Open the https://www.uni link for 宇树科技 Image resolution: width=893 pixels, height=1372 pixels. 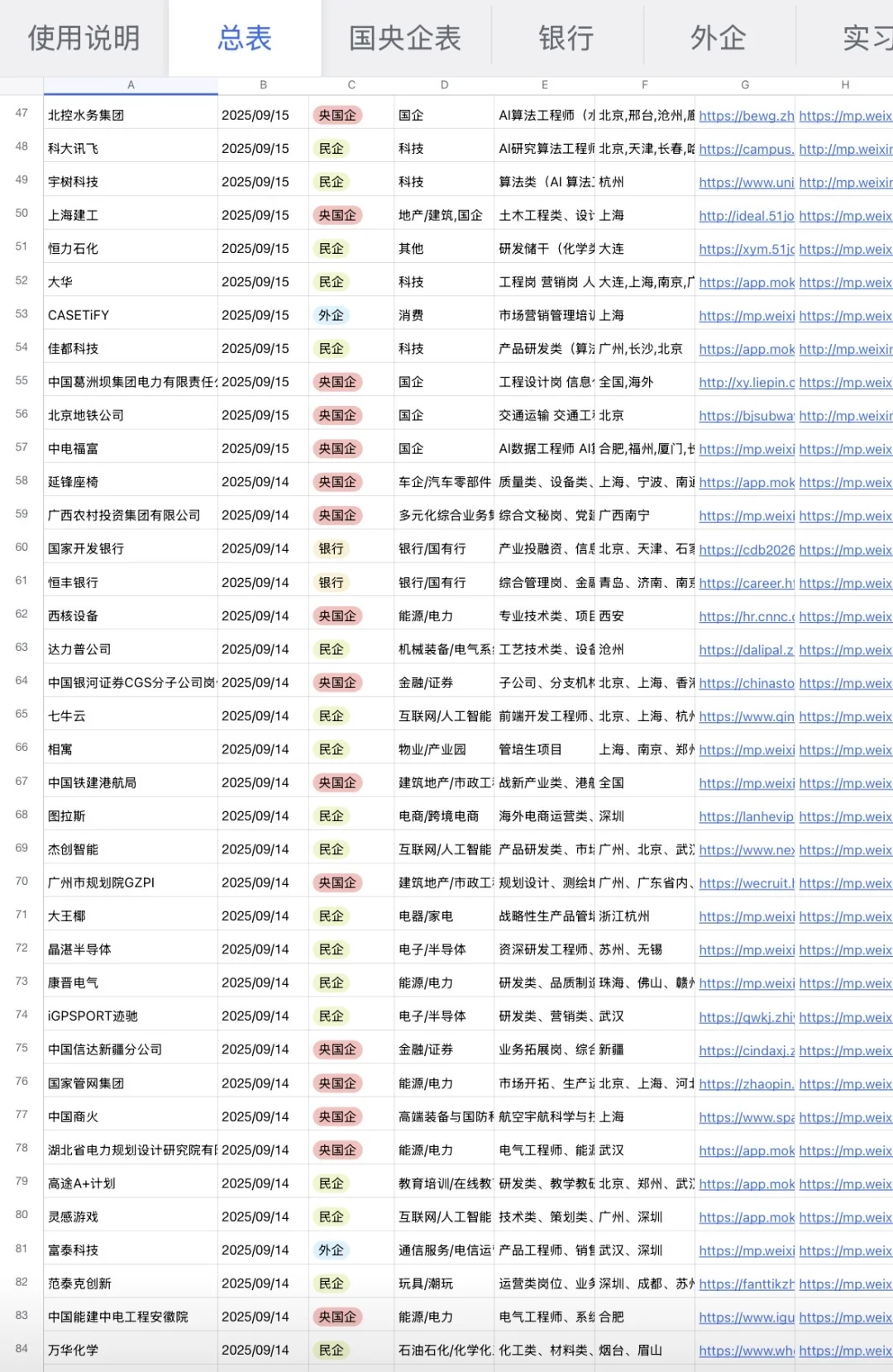pyautogui.click(x=747, y=183)
